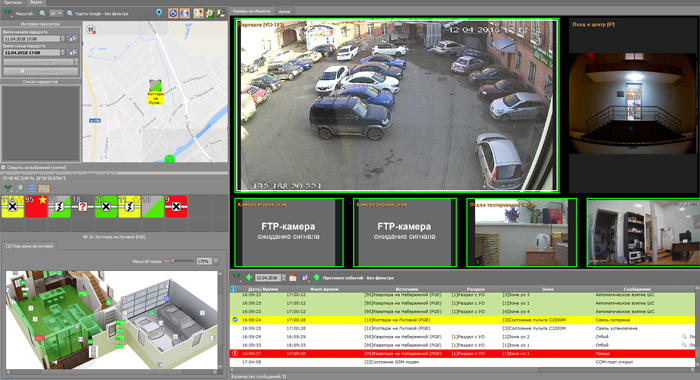700x380 pixels.
Task: Expand the plan scale percentage dropdown
Action: (216, 261)
